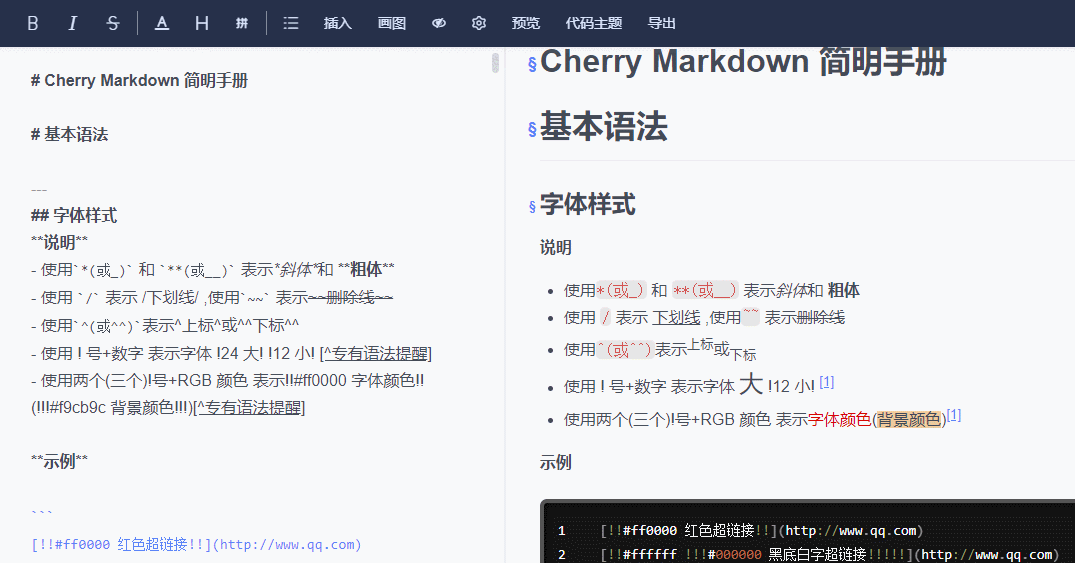Open the H heading level menu

coord(202,23)
